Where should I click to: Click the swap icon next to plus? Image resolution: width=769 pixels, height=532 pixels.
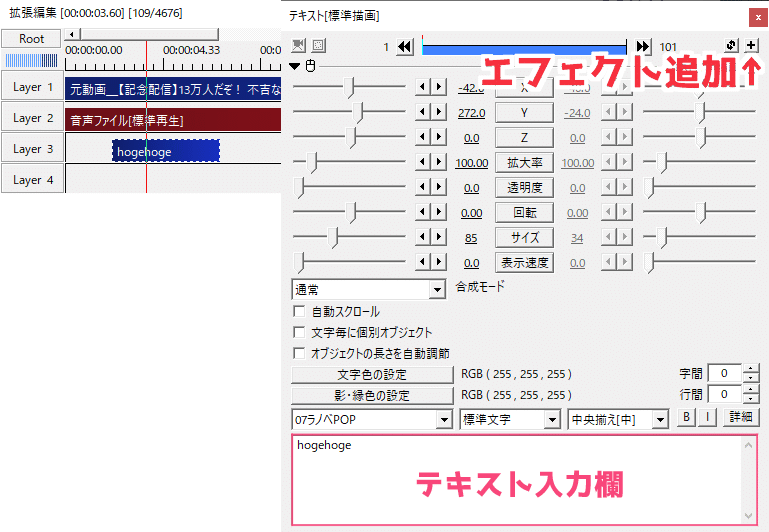click(731, 45)
